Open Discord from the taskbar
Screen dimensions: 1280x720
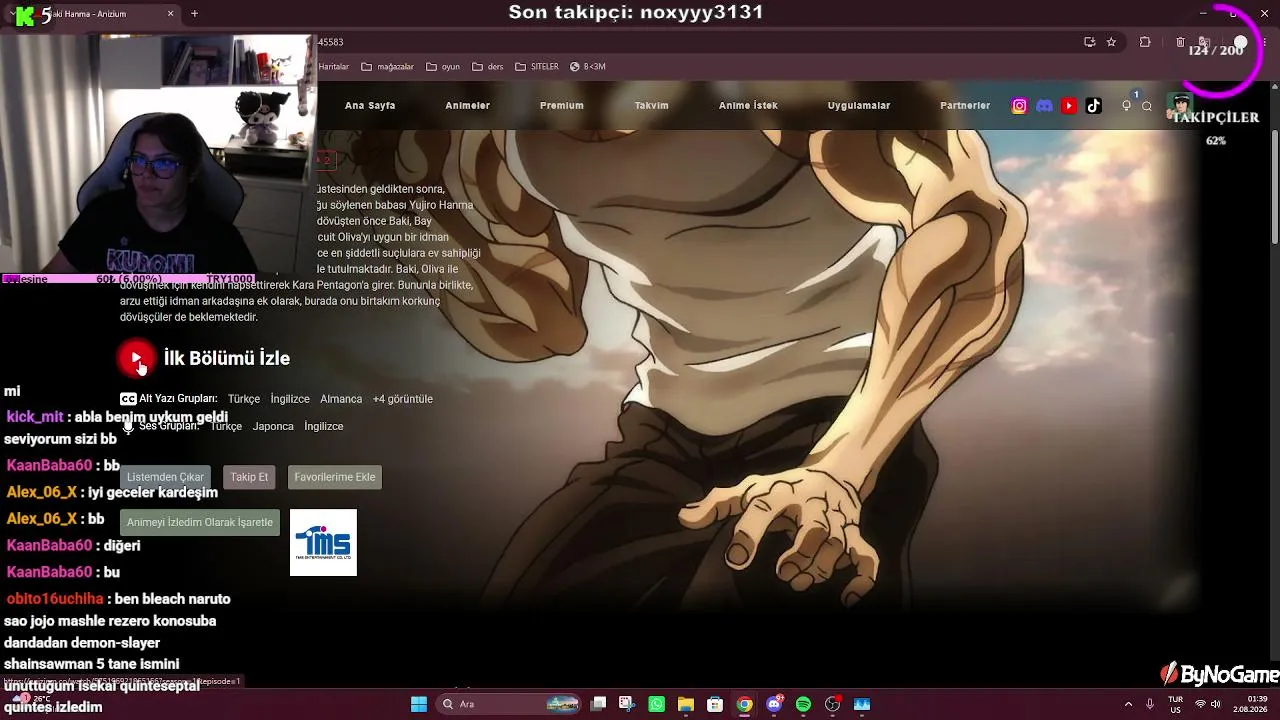coord(774,704)
